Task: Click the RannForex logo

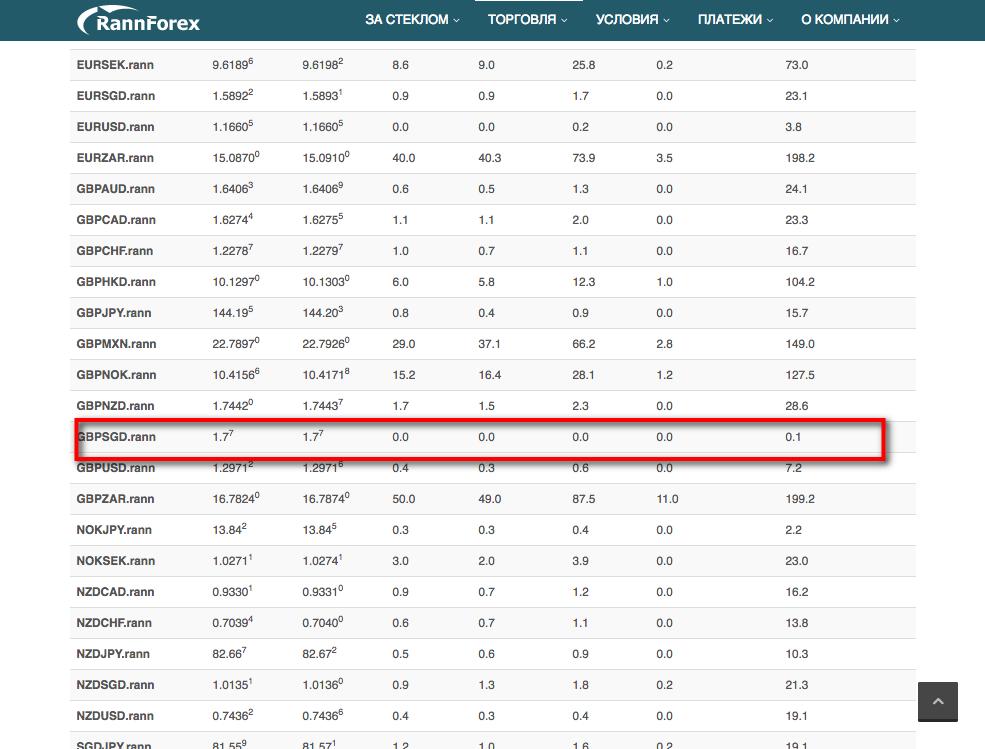Action: (x=138, y=21)
